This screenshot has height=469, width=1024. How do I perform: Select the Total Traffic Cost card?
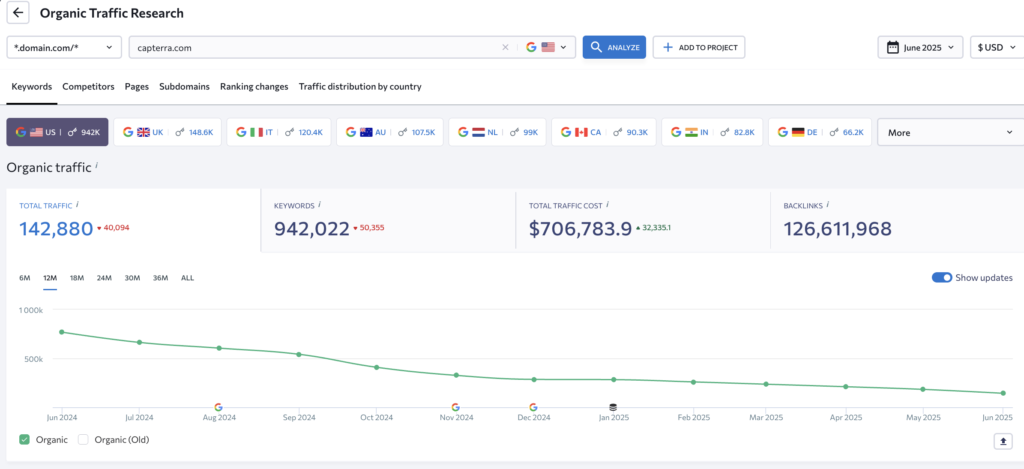(643, 220)
